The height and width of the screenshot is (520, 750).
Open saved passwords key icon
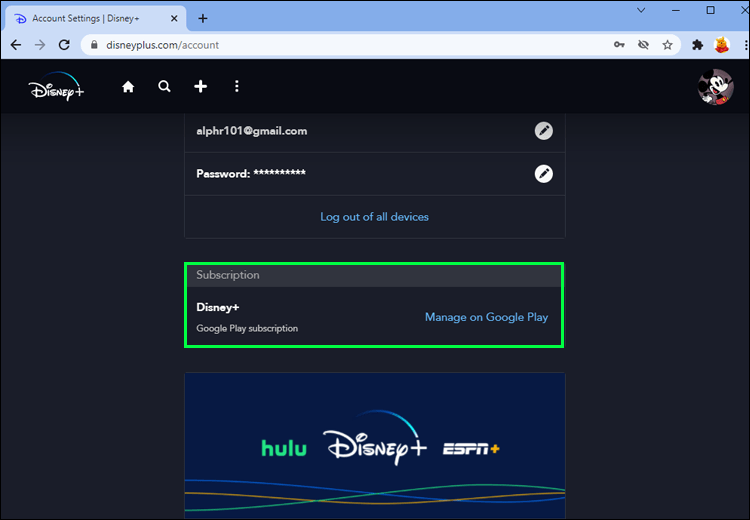point(619,45)
